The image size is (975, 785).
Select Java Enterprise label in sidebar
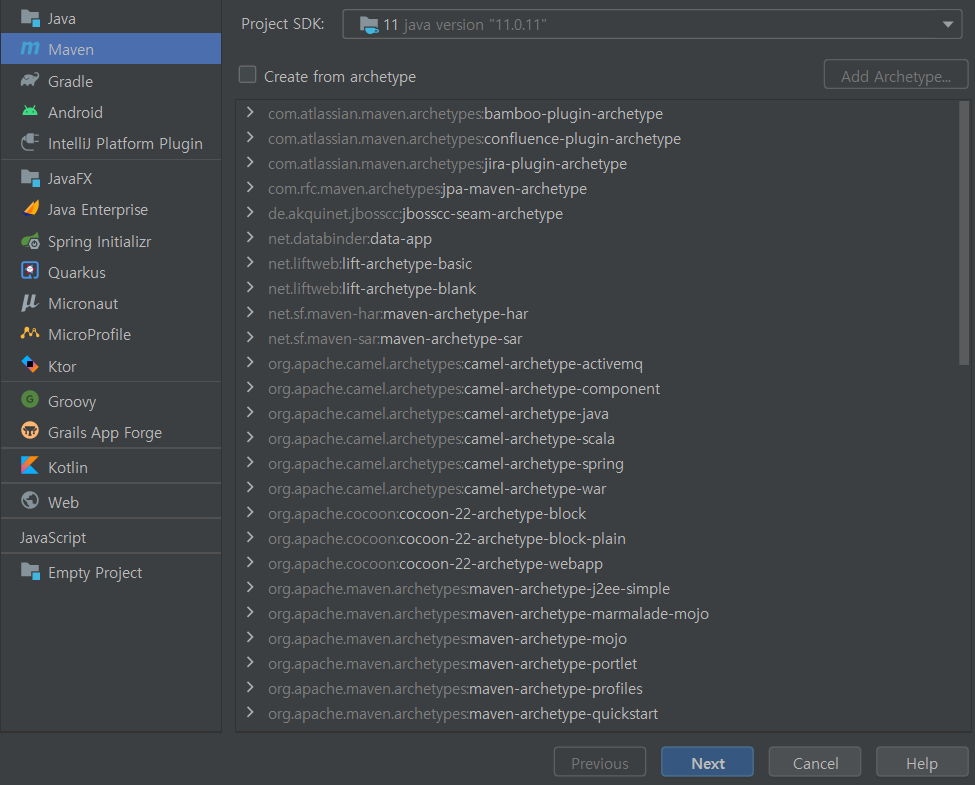(98, 210)
